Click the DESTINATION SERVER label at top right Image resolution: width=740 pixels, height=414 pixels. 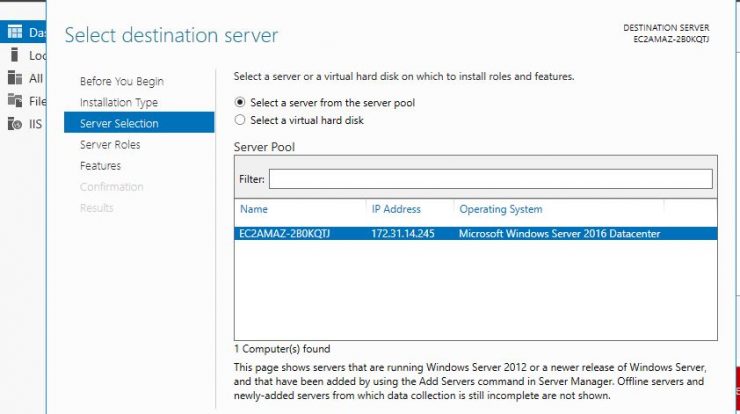point(666,28)
